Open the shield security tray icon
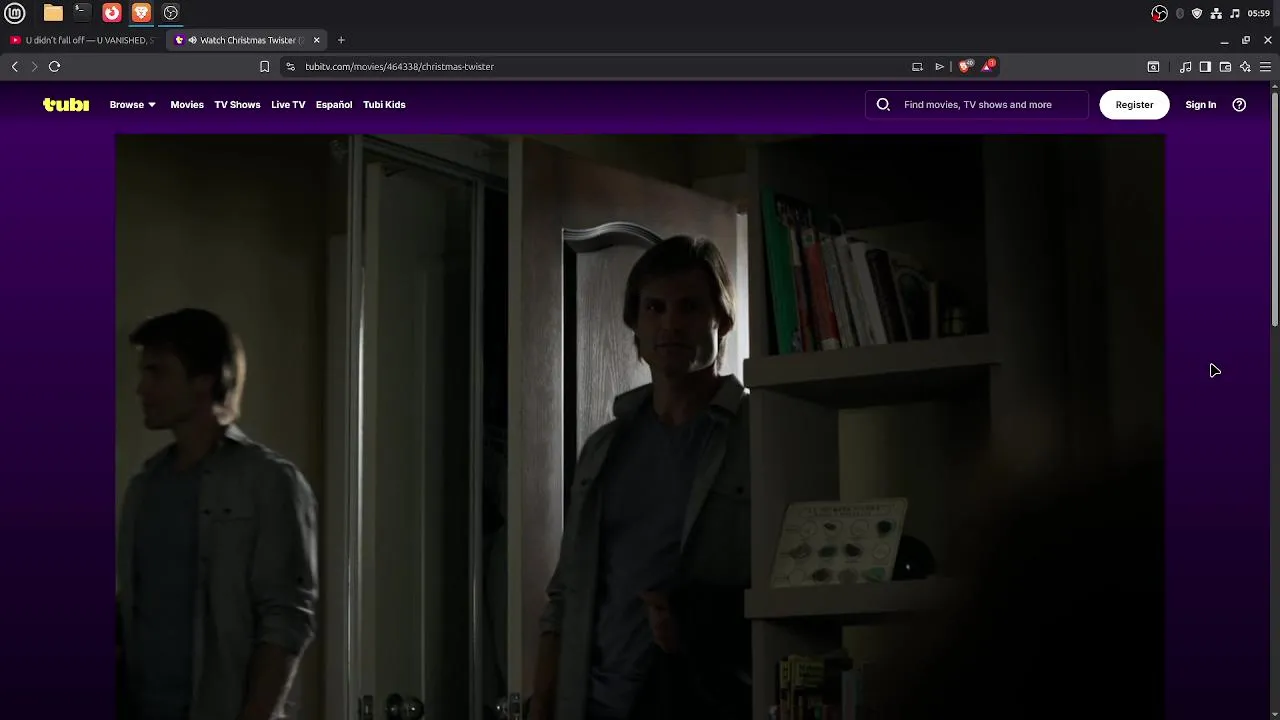 coord(1197,13)
